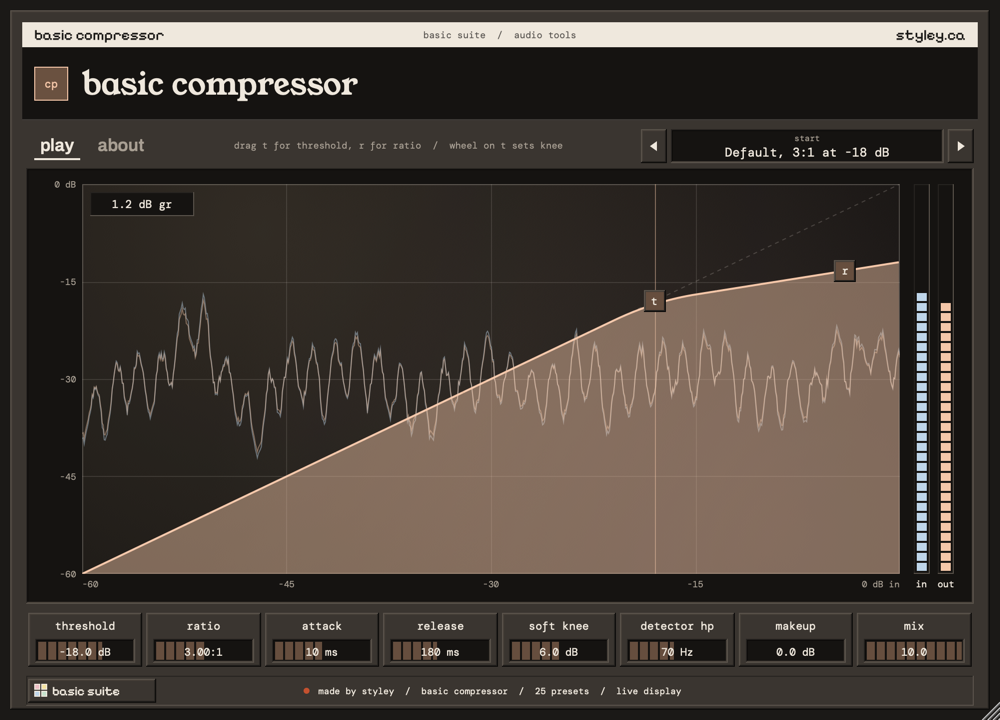The image size is (1000, 720).
Task: Switch to the about tab
Action: (121, 146)
